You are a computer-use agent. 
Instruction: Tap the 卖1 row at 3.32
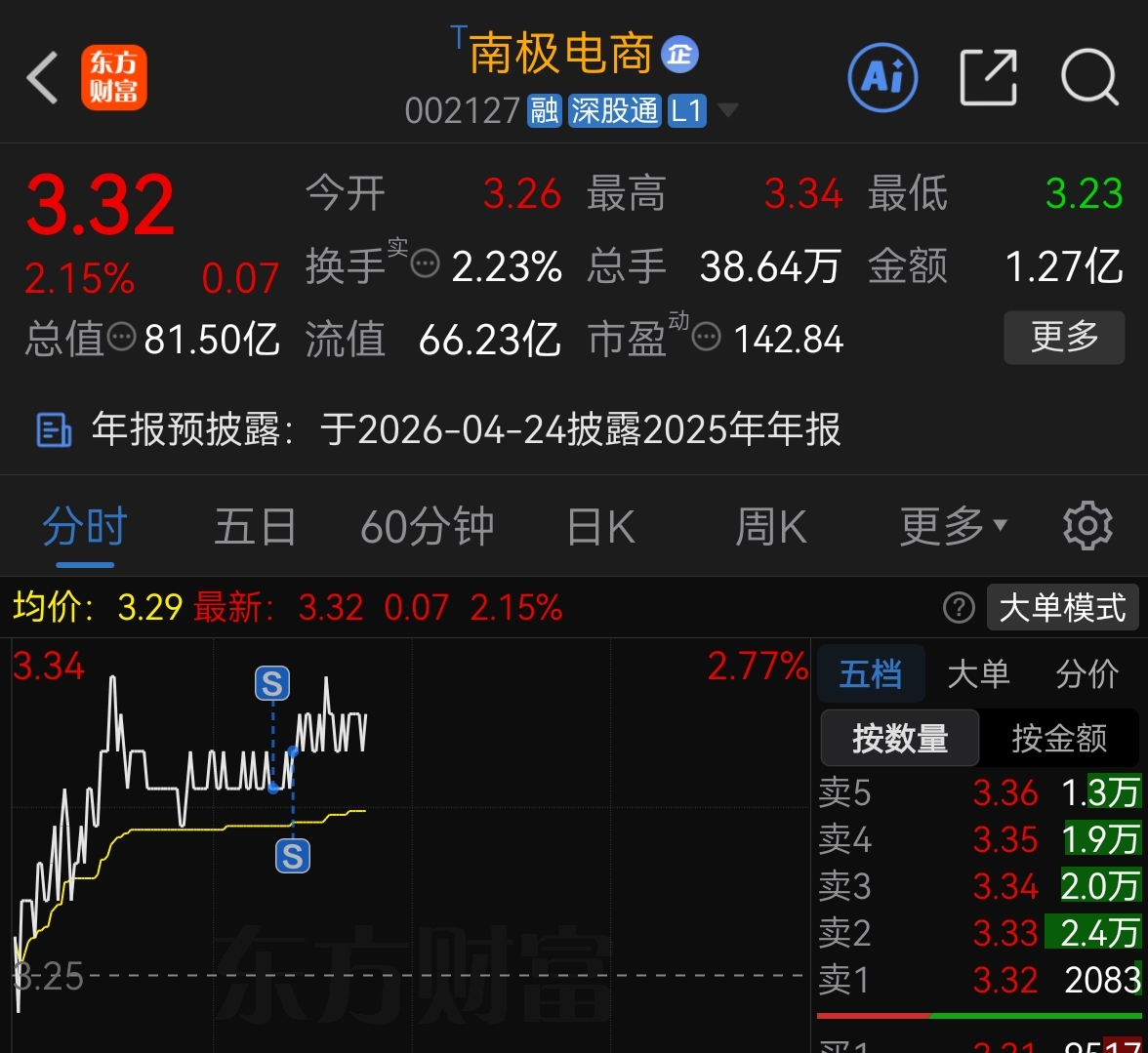coord(980,980)
